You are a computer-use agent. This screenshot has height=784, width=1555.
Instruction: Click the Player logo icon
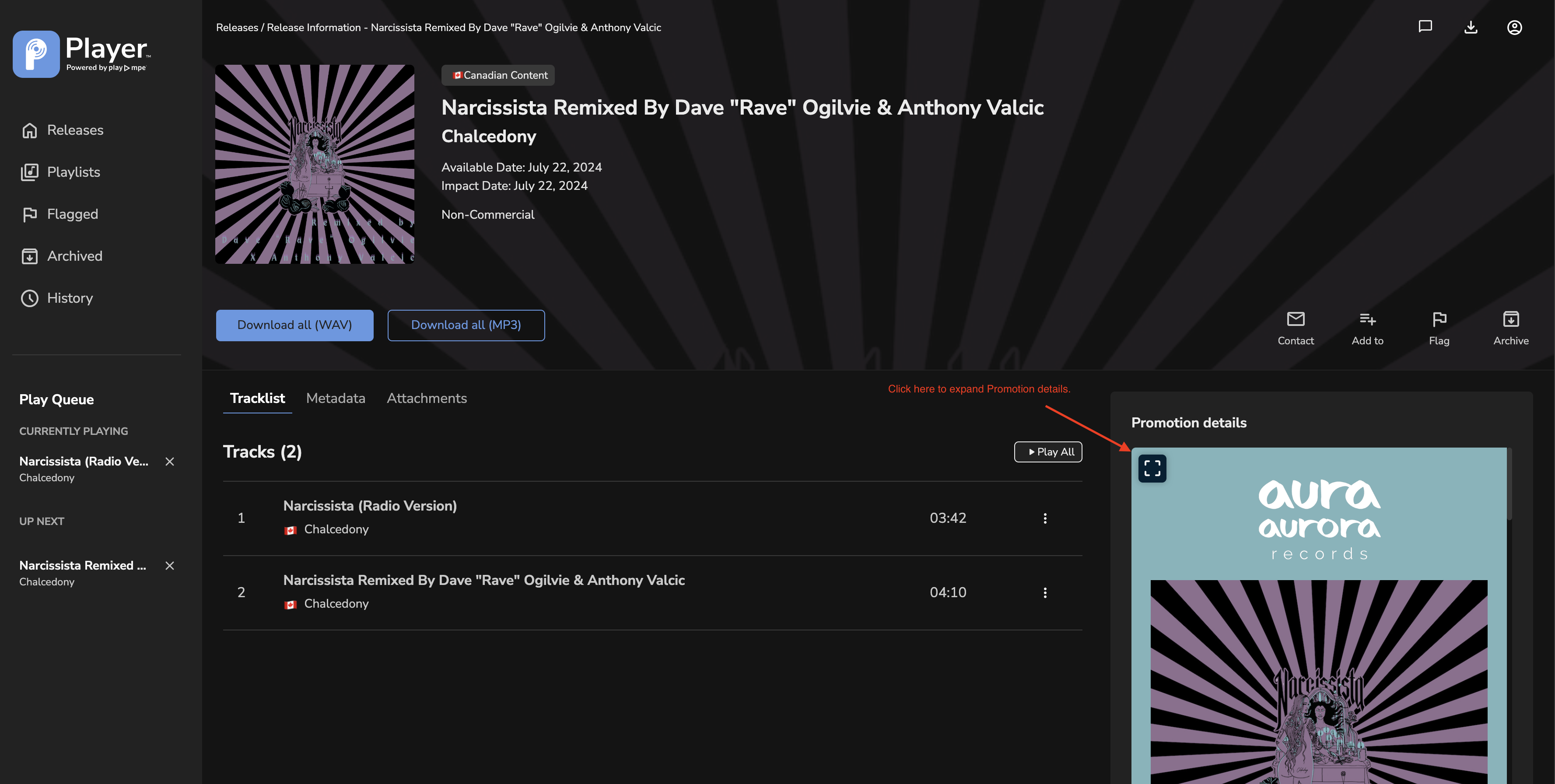[36, 54]
